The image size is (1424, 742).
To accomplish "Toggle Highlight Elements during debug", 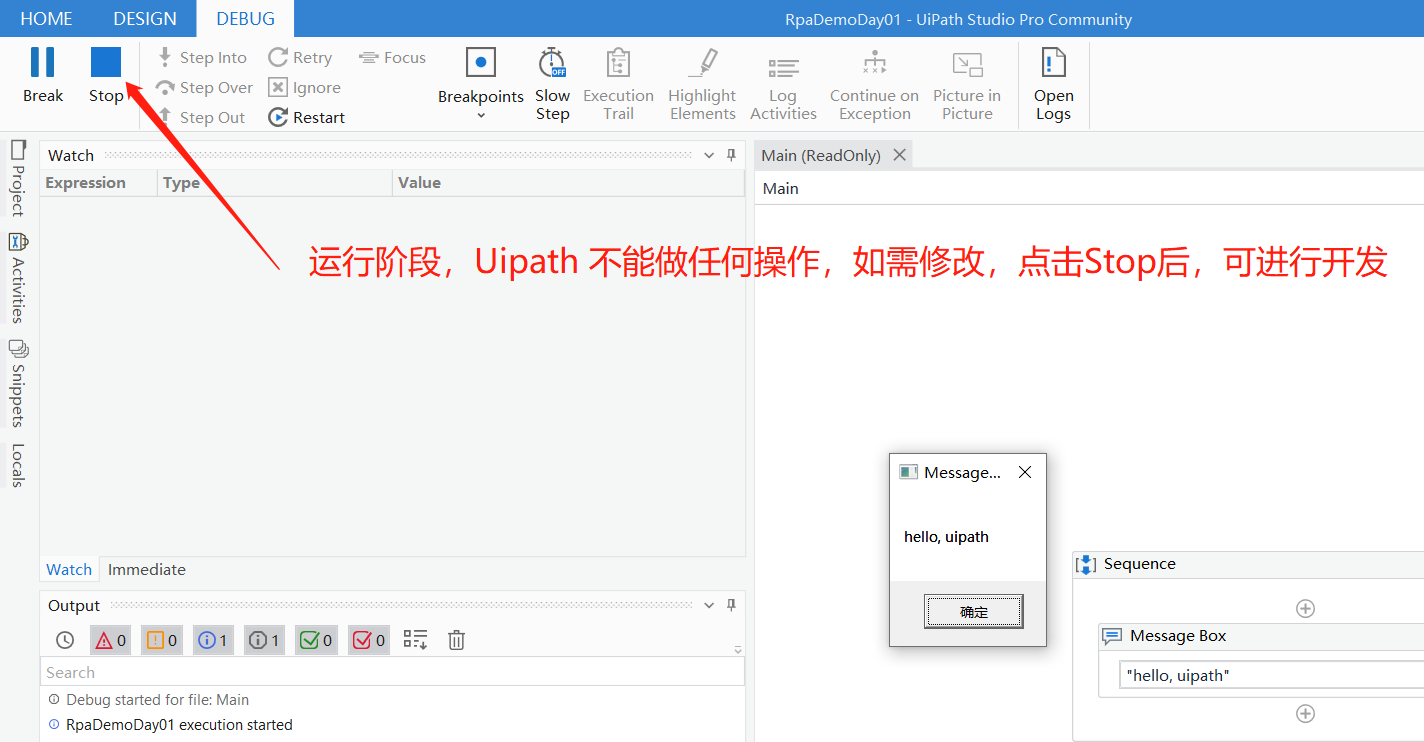I will [x=702, y=85].
